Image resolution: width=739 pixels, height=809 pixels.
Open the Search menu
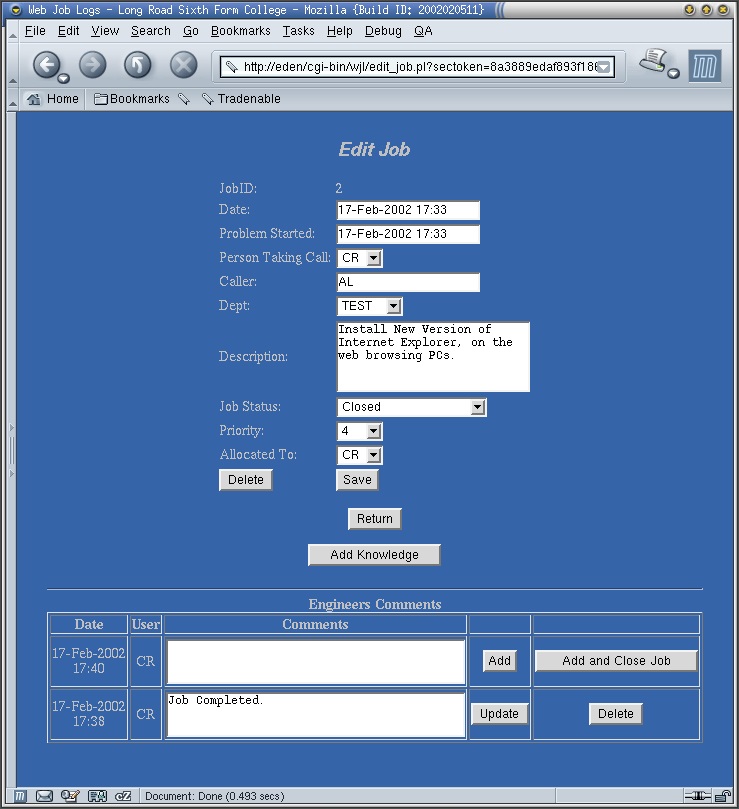click(151, 31)
